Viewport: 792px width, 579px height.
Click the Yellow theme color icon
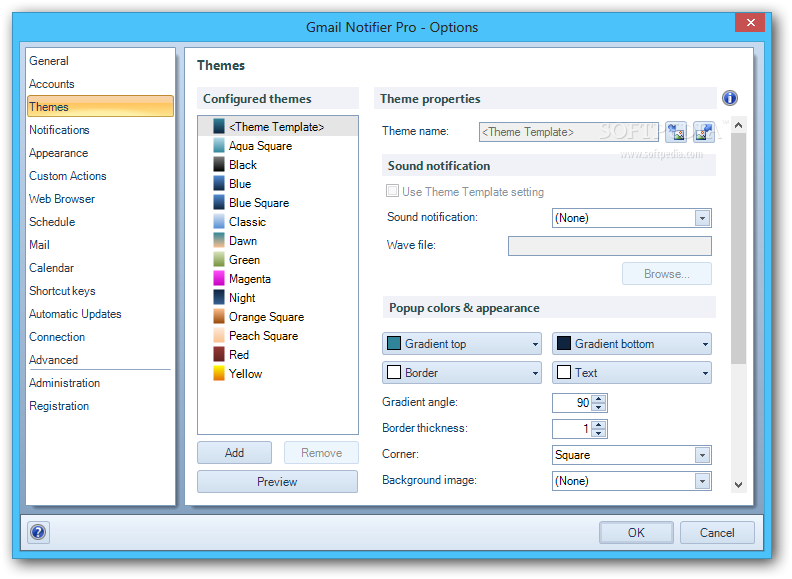click(219, 374)
